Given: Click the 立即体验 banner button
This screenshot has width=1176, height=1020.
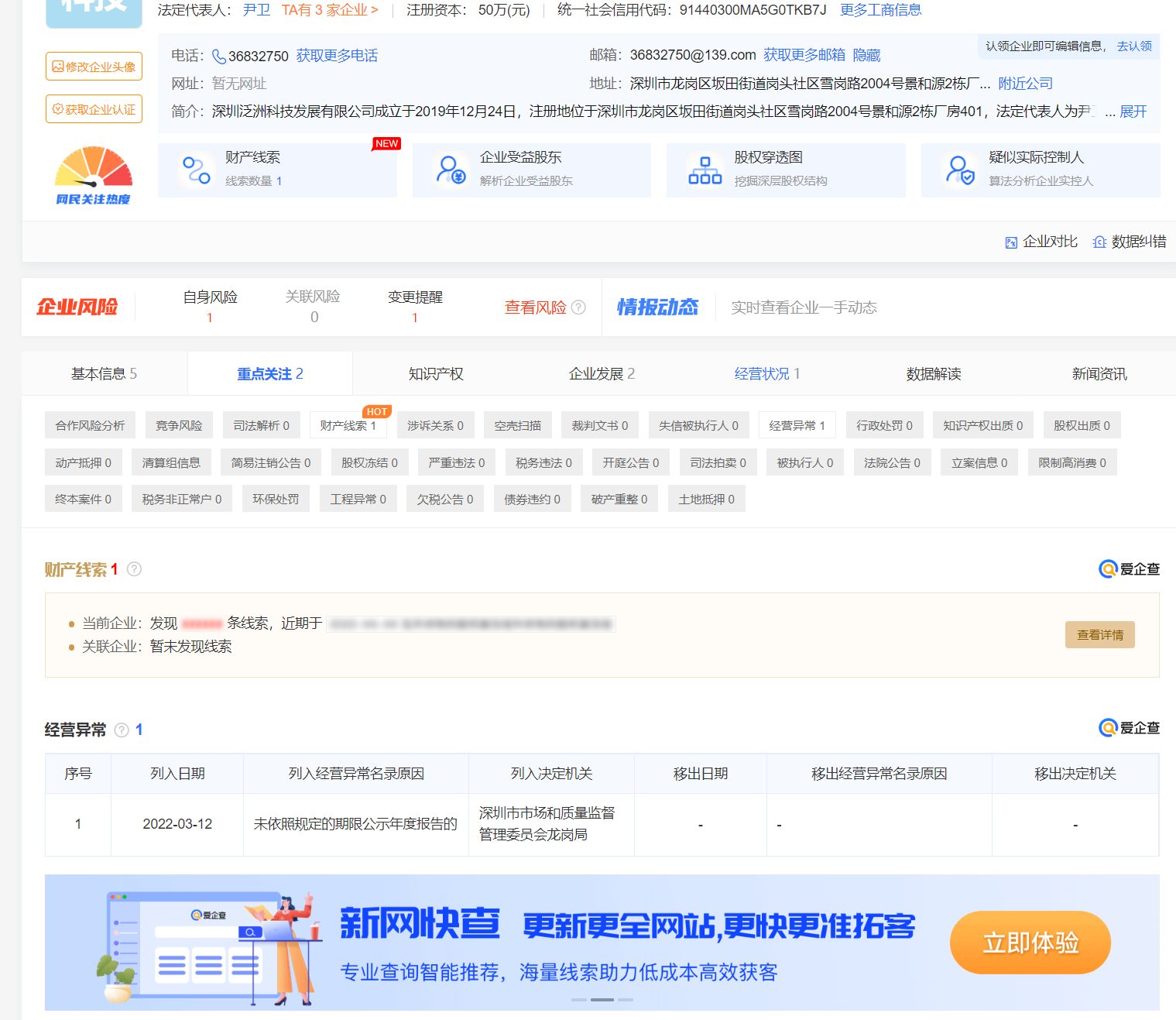Looking at the screenshot, I should click(1030, 943).
